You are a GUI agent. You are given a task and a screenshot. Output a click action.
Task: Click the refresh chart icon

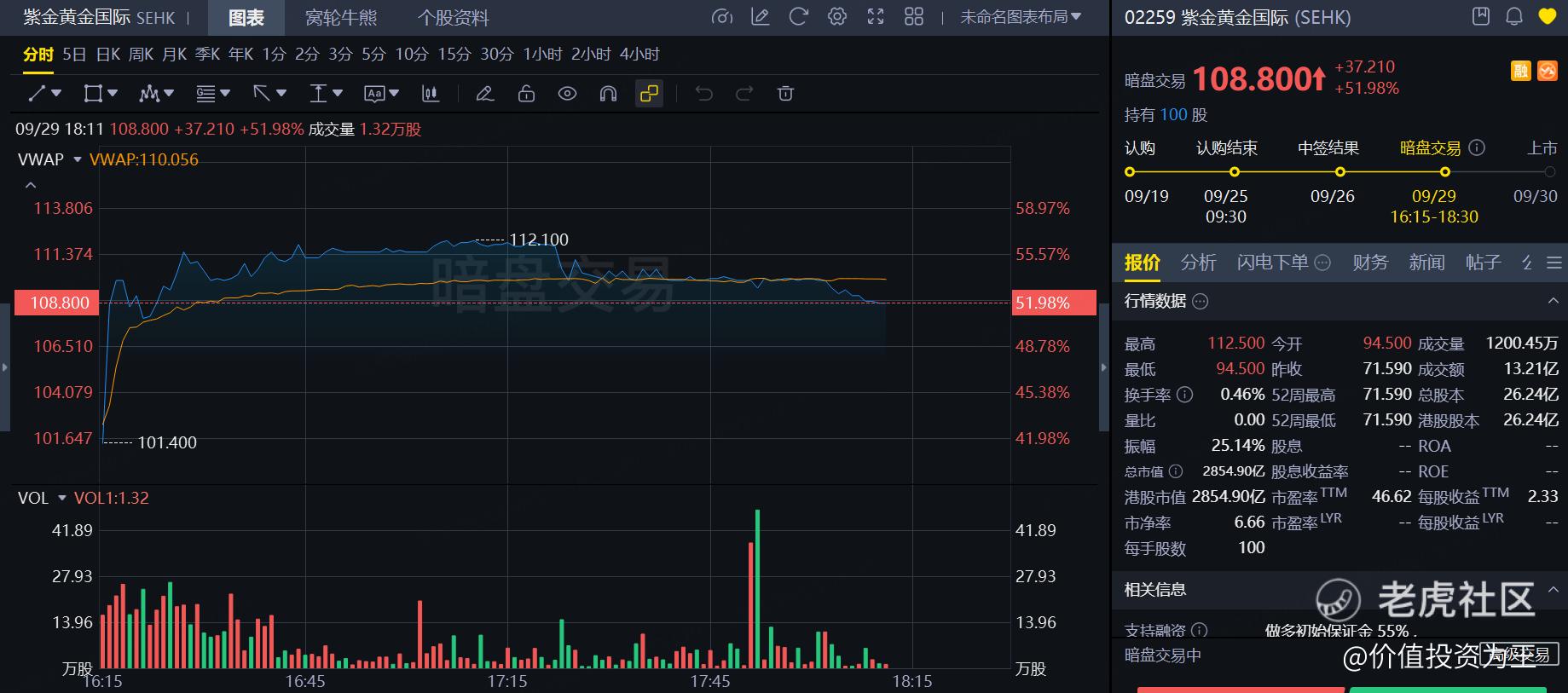pyautogui.click(x=798, y=17)
